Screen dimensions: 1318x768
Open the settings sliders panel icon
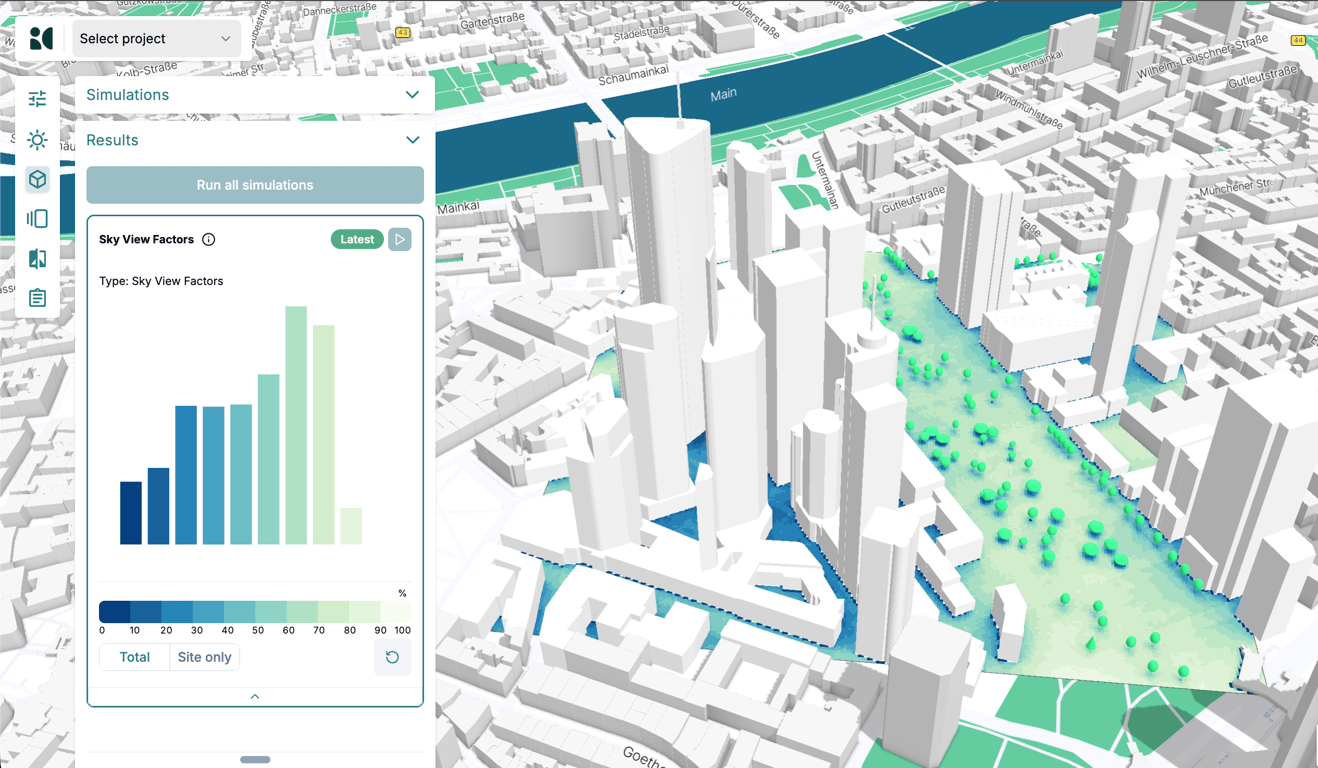(37, 99)
